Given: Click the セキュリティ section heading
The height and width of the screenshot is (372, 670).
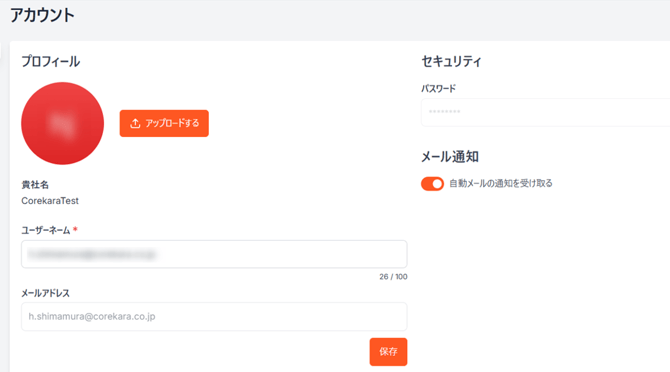Looking at the screenshot, I should tap(451, 62).
